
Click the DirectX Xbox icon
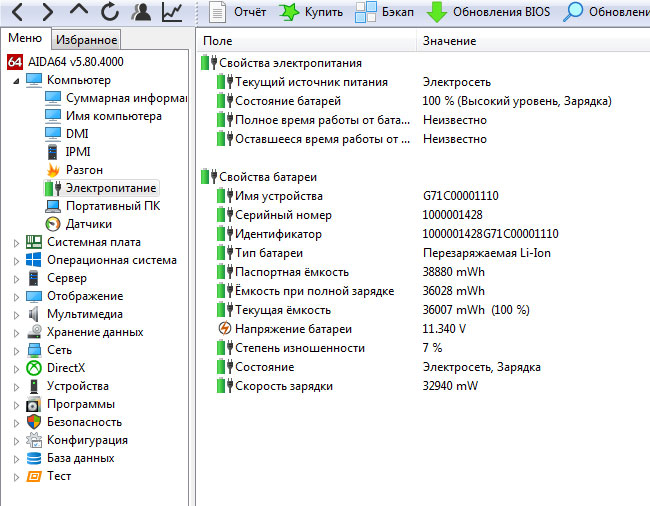34,368
